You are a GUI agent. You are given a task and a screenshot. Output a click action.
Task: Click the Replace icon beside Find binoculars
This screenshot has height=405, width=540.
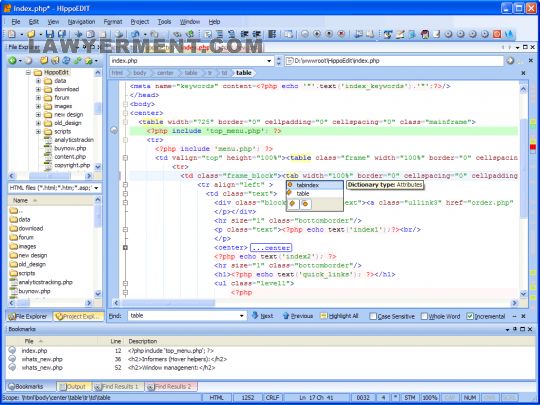coord(189,34)
